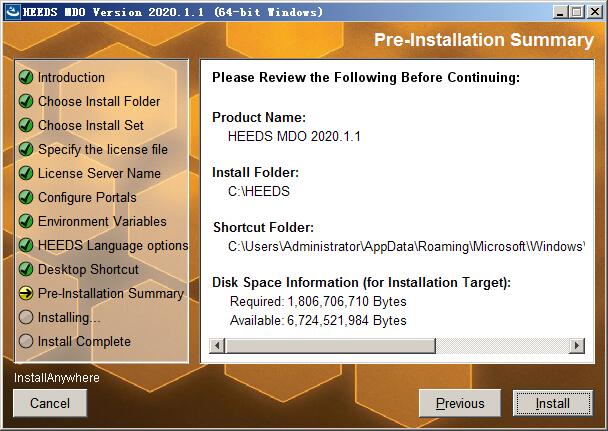Click the Install Folder: heading
The width and height of the screenshot is (608, 431).
click(256, 172)
